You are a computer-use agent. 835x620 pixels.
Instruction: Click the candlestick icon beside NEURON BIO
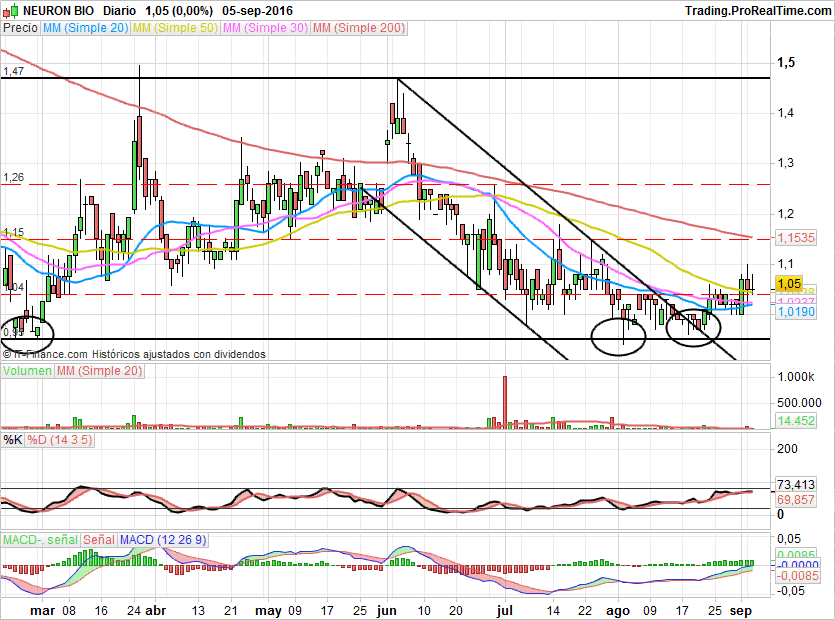[x=11, y=11]
